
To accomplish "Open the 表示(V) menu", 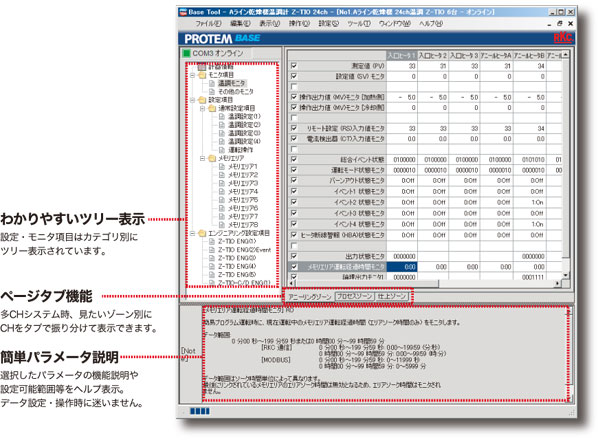I will [270, 24].
